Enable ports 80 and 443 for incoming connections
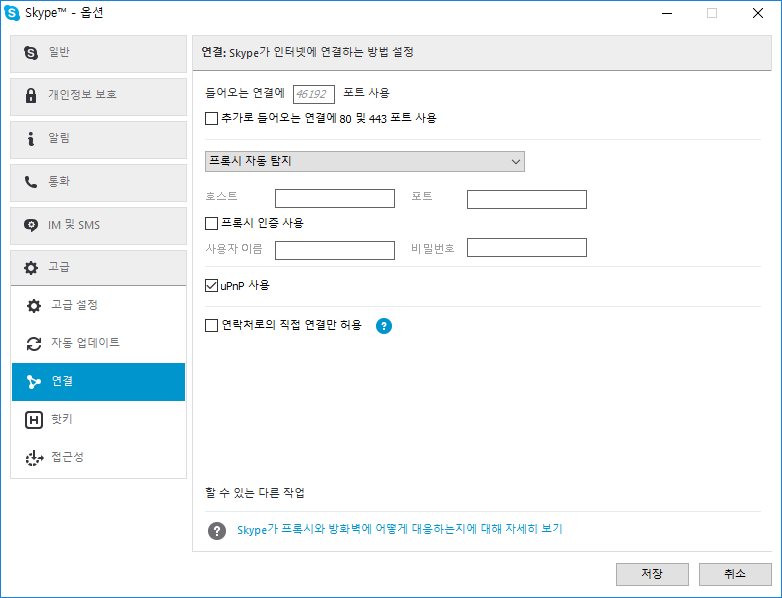 click(x=211, y=119)
